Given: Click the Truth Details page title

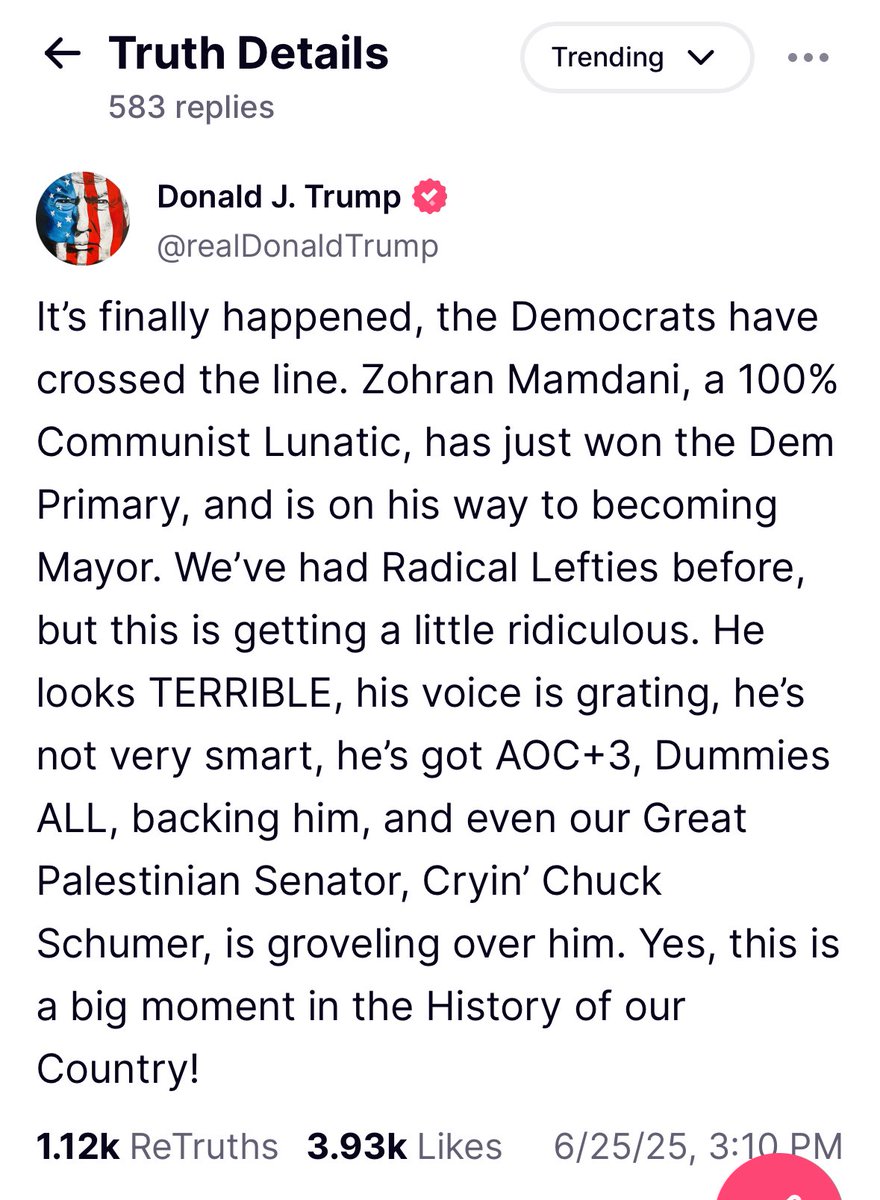Looking at the screenshot, I should click(248, 53).
